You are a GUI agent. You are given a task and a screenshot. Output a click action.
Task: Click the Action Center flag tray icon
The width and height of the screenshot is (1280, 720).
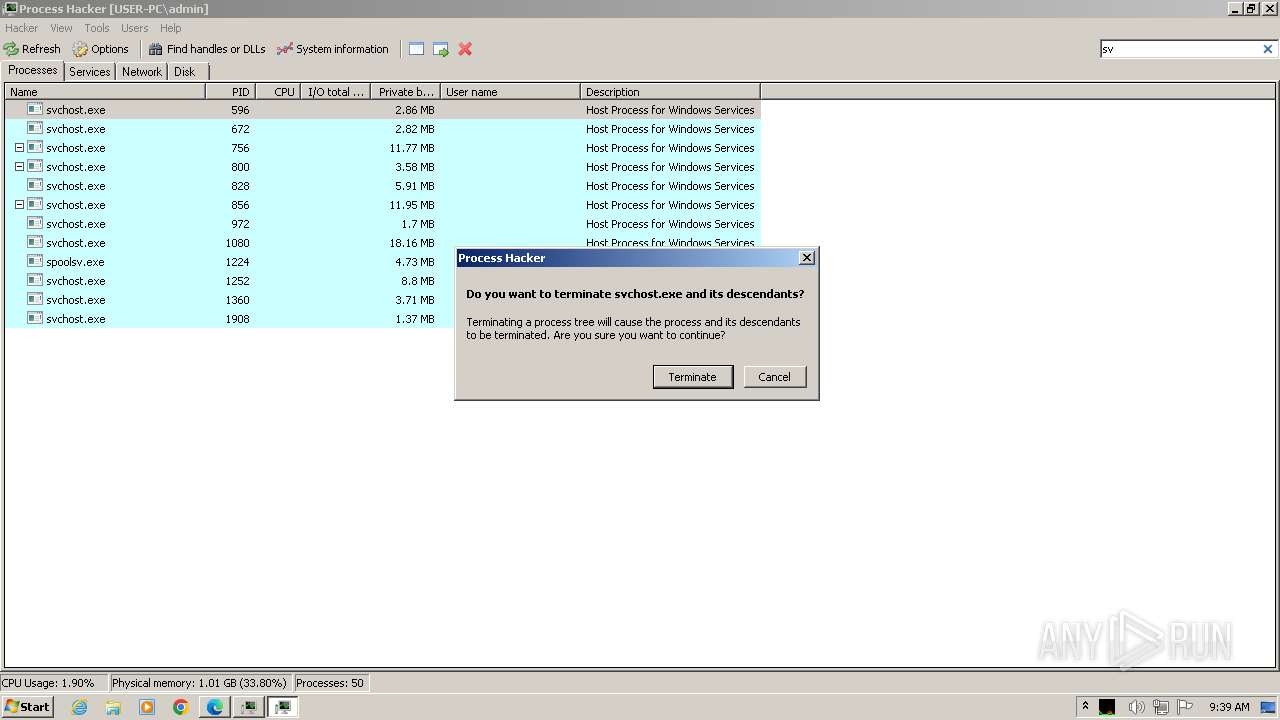(x=1186, y=707)
